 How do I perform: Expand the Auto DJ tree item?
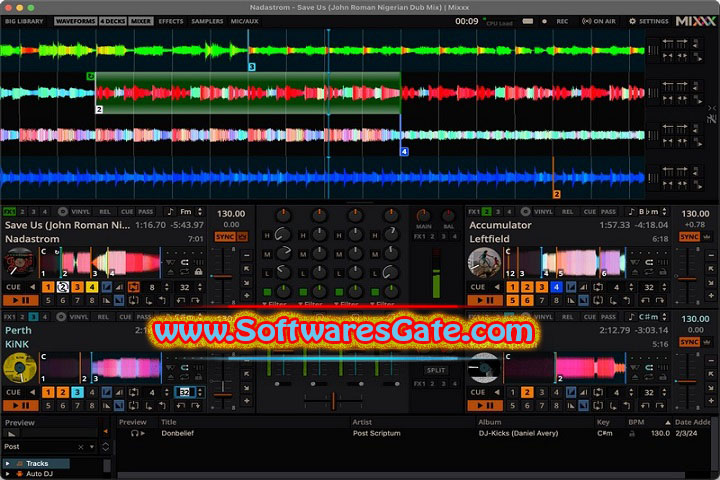7,474
